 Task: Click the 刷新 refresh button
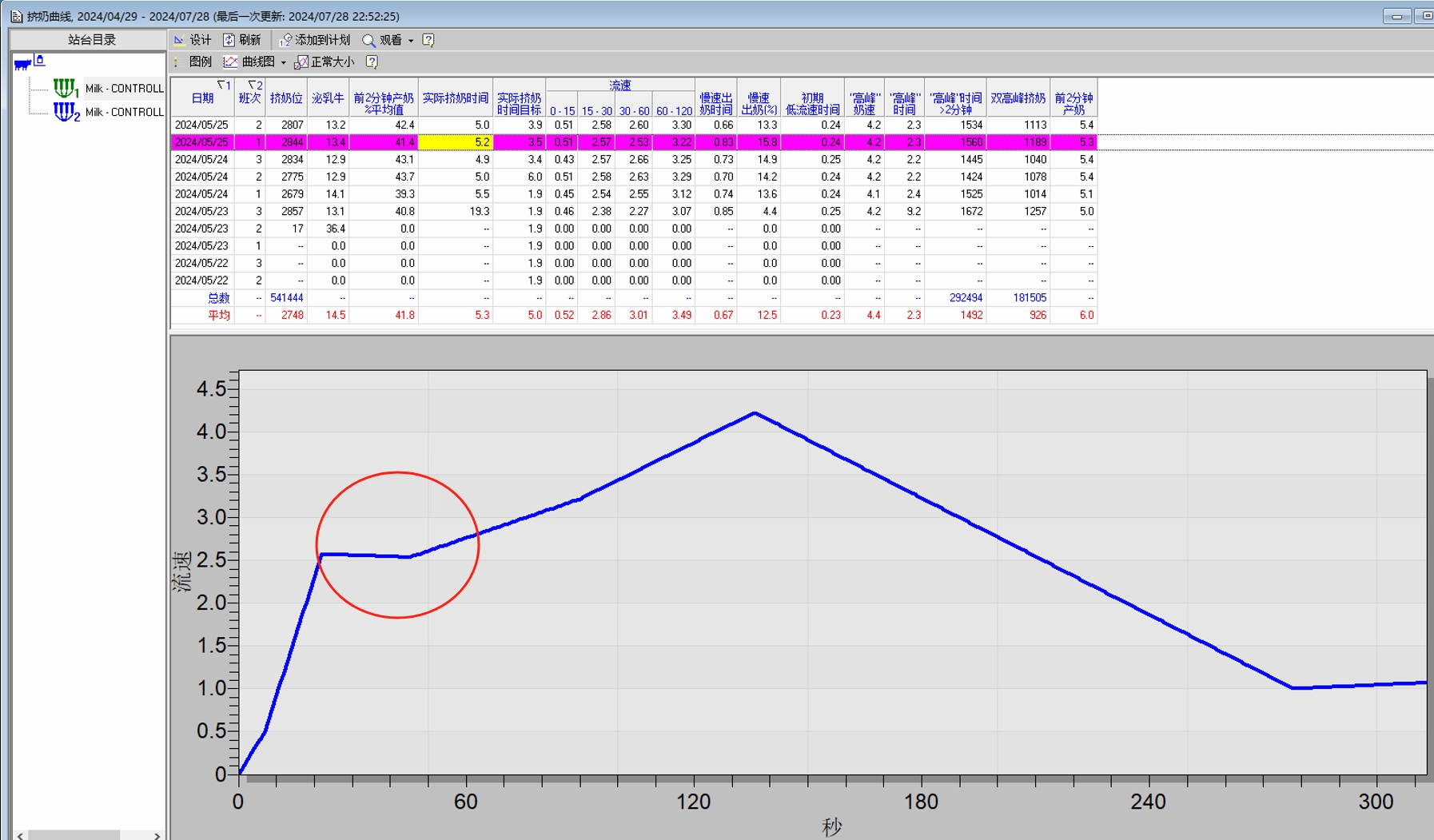click(x=242, y=40)
